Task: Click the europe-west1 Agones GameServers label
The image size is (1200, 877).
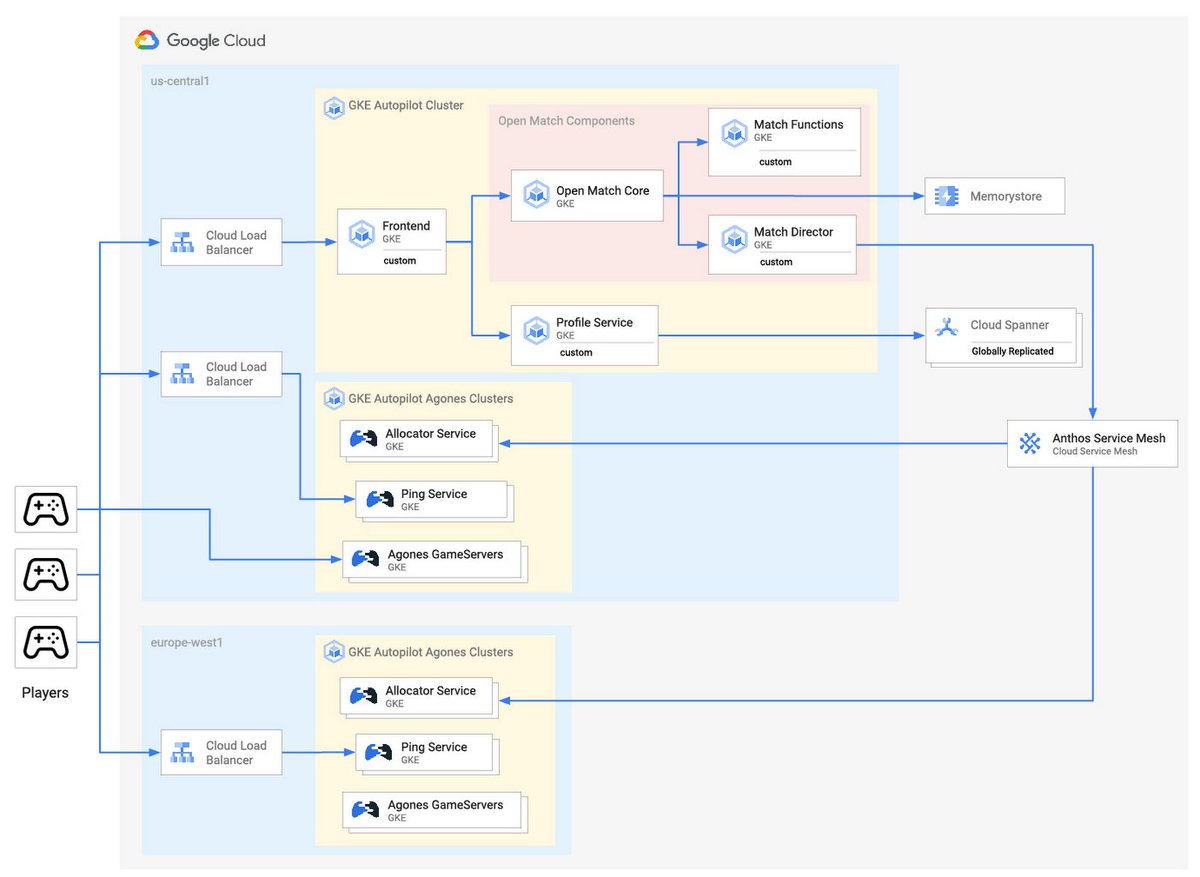Action: coord(446,805)
